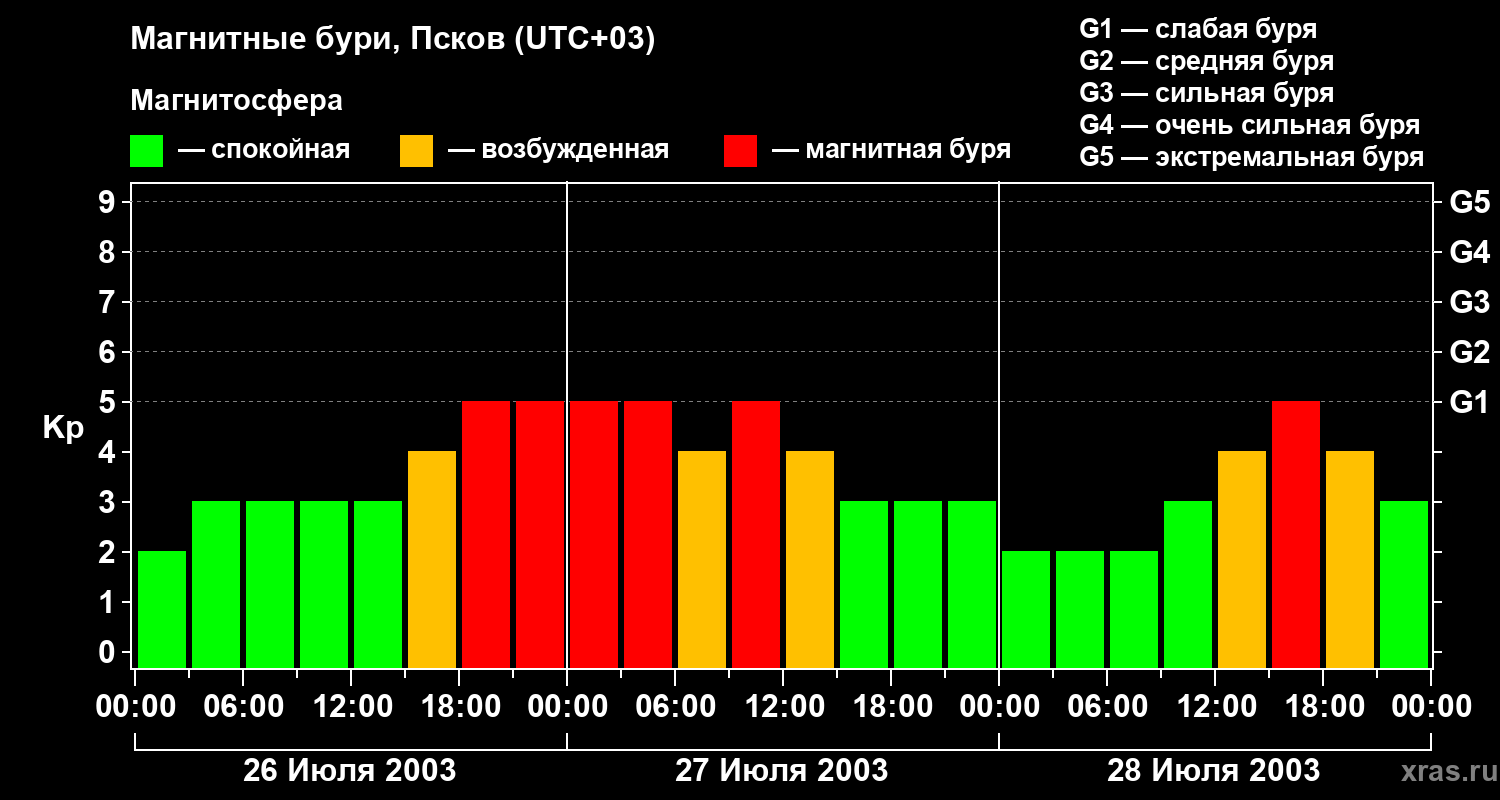The width and height of the screenshot is (1500, 800).
Task: Click the 'Магнитосфера' subtitle
Action: point(237,101)
